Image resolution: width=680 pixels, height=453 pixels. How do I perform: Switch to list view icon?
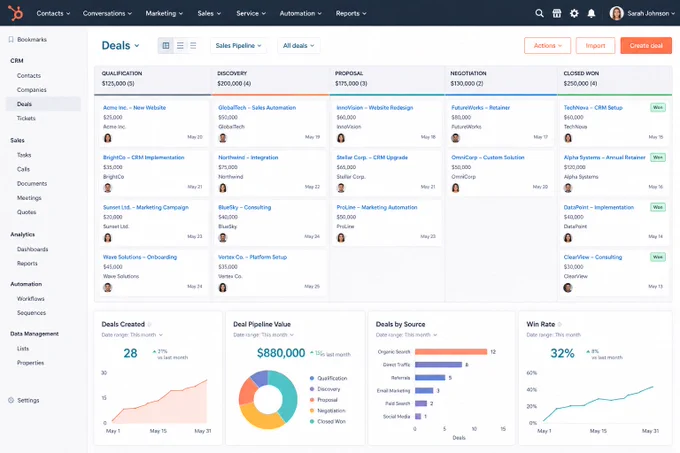[x=180, y=46]
